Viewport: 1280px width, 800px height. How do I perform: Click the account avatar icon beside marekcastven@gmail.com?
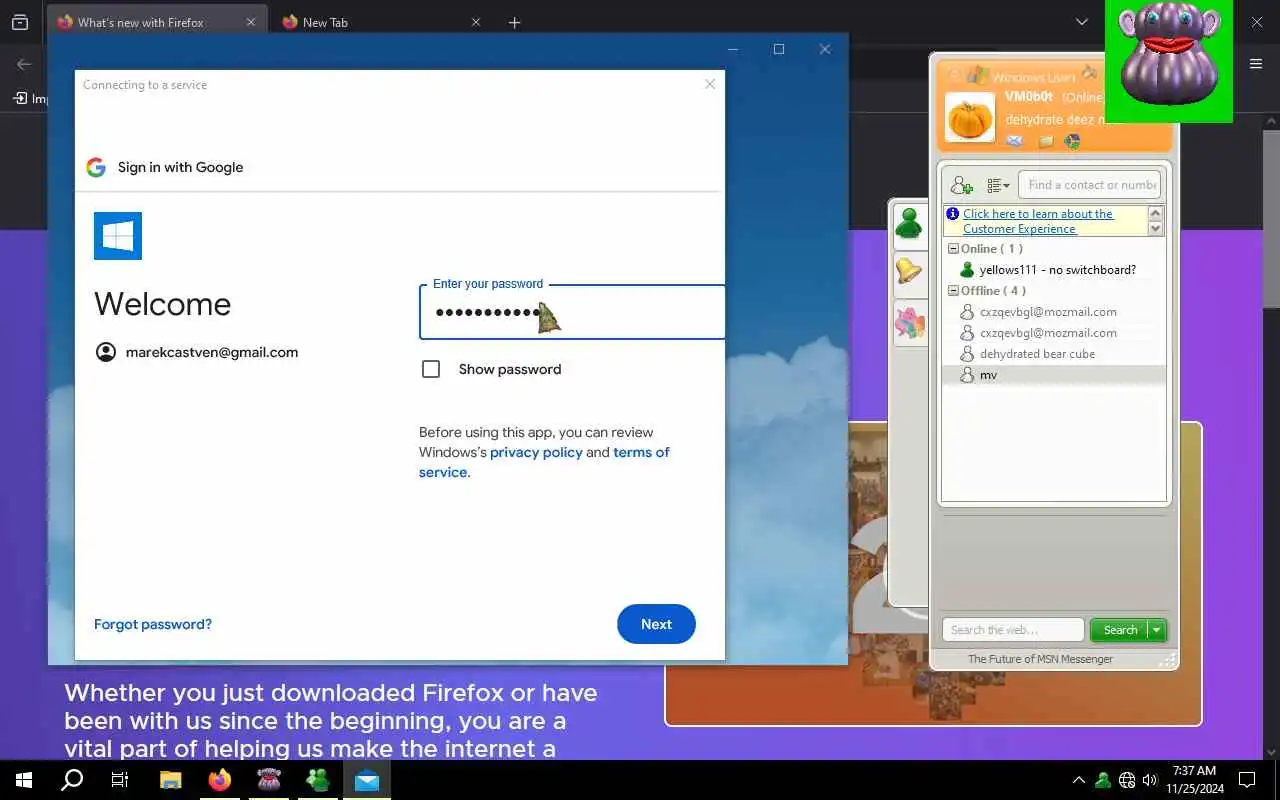click(x=106, y=352)
